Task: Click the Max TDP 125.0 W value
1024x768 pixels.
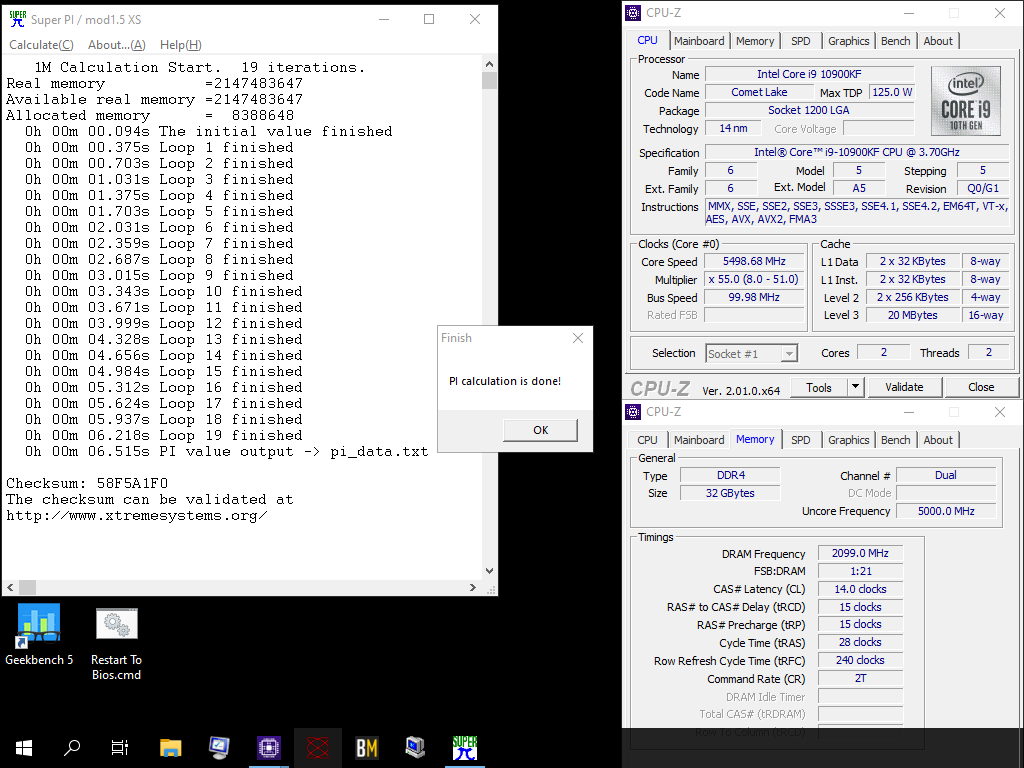Action: pos(892,92)
